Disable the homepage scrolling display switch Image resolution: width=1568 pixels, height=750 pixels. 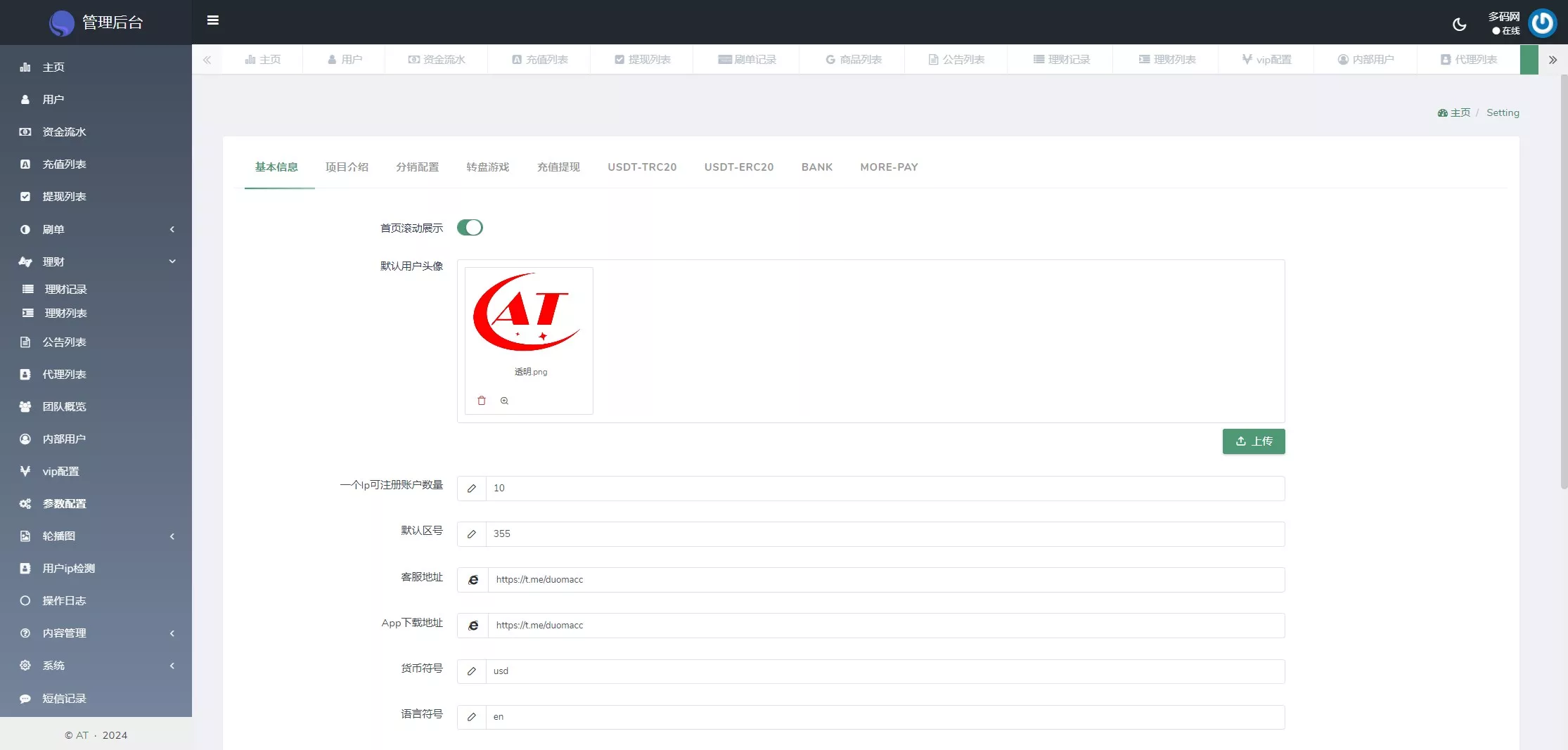[470, 228]
